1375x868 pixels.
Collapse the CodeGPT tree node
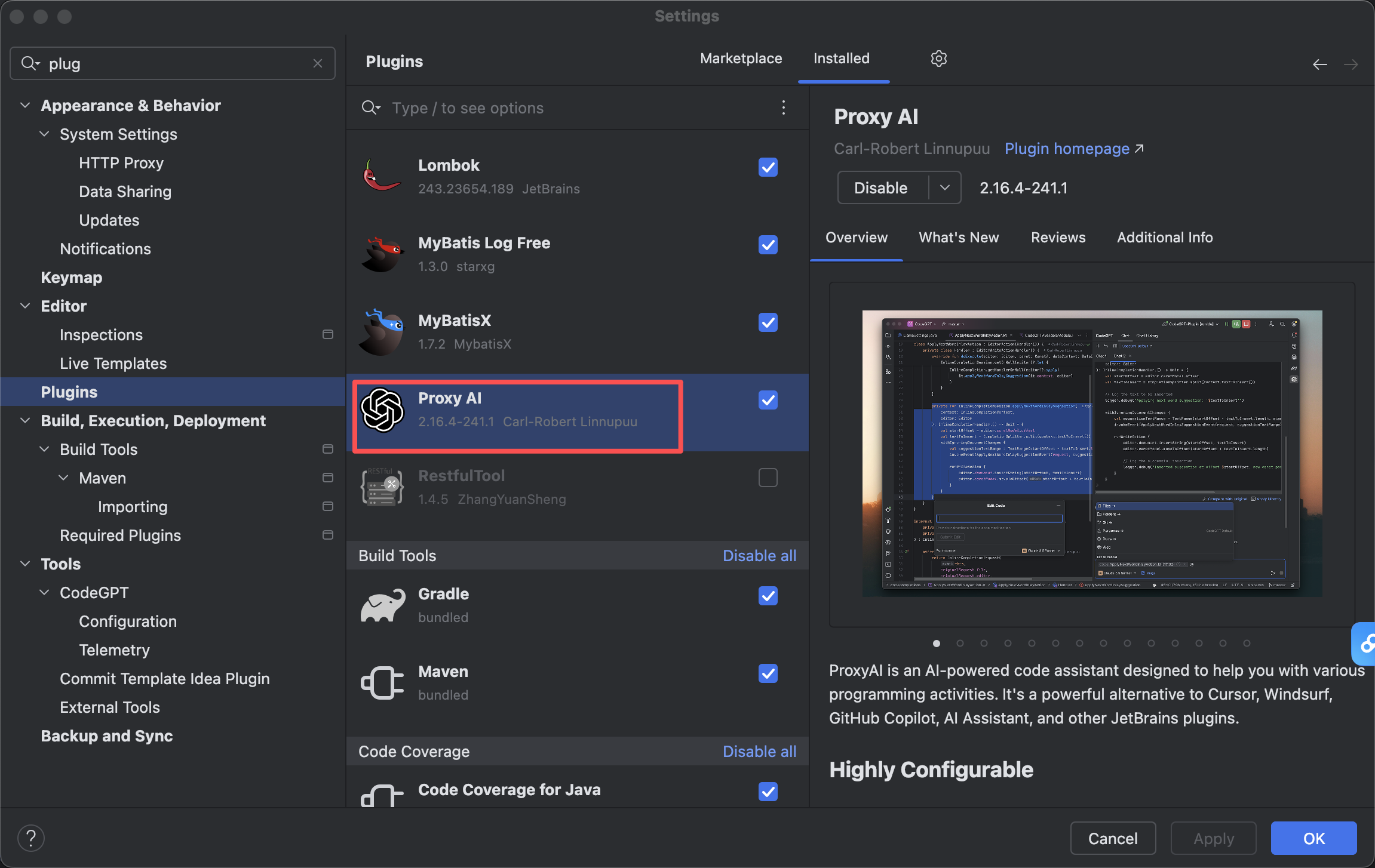[44, 593]
